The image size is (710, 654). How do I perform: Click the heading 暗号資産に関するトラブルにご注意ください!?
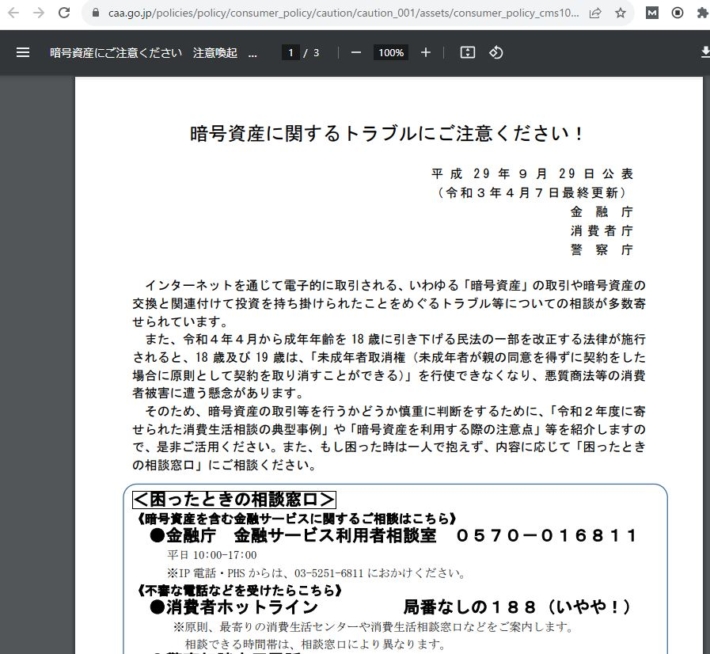tap(386, 134)
